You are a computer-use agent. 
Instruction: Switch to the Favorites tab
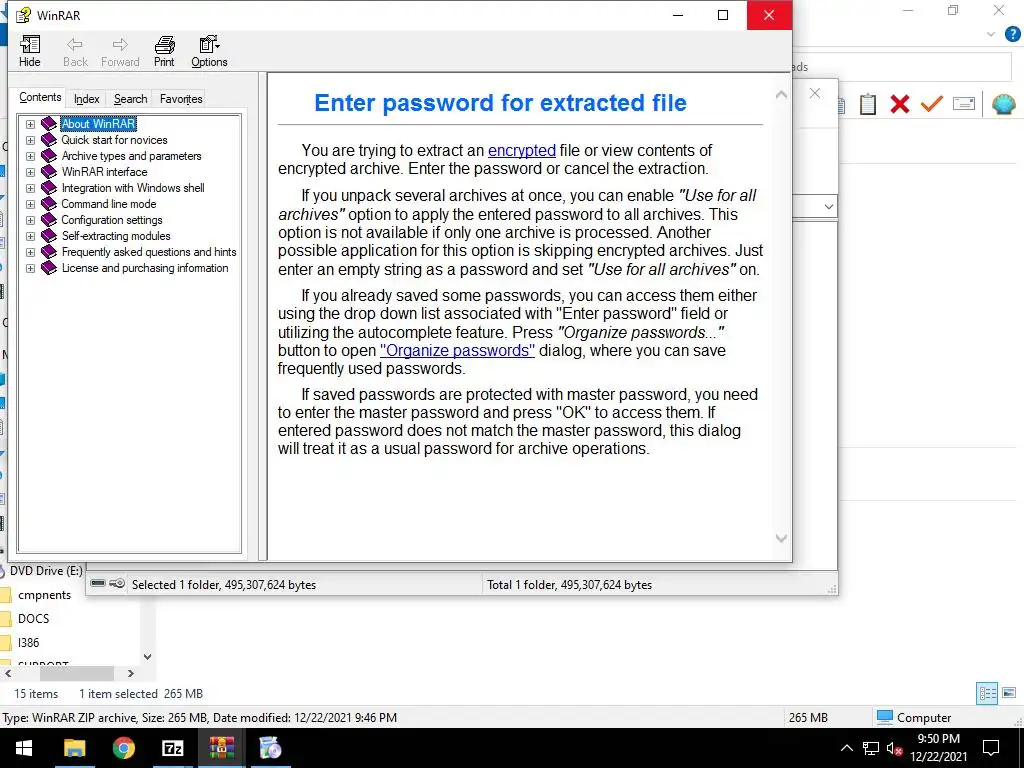click(181, 99)
